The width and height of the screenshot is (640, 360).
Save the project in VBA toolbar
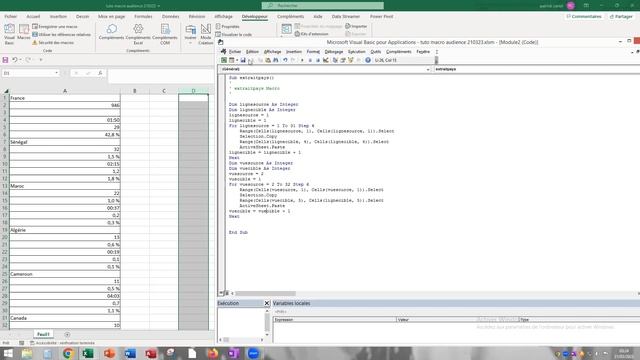pyautogui.click(x=243, y=60)
